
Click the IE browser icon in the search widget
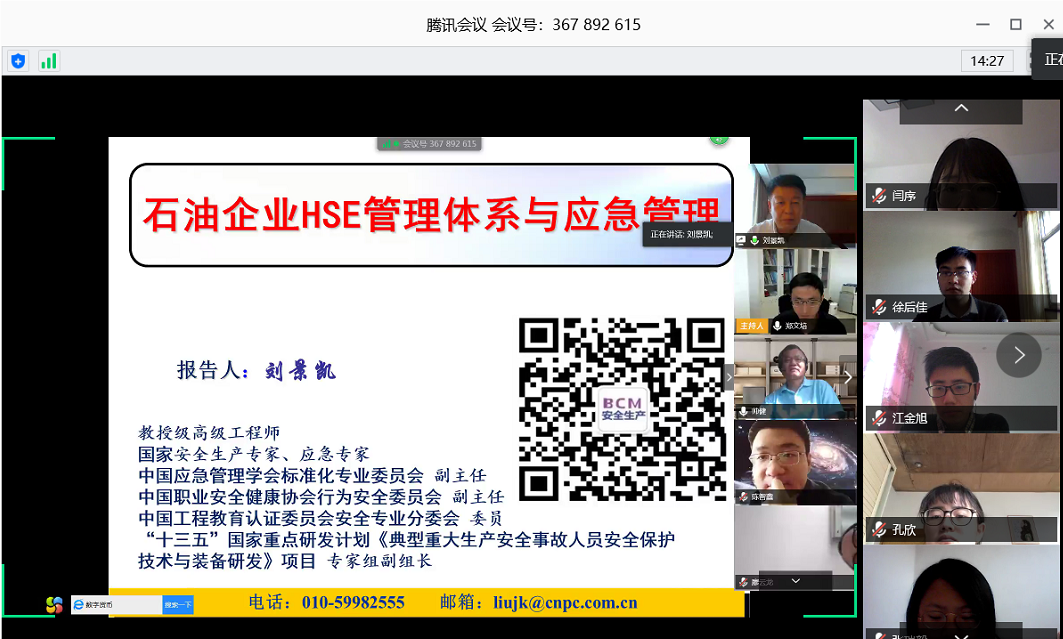[x=78, y=604]
